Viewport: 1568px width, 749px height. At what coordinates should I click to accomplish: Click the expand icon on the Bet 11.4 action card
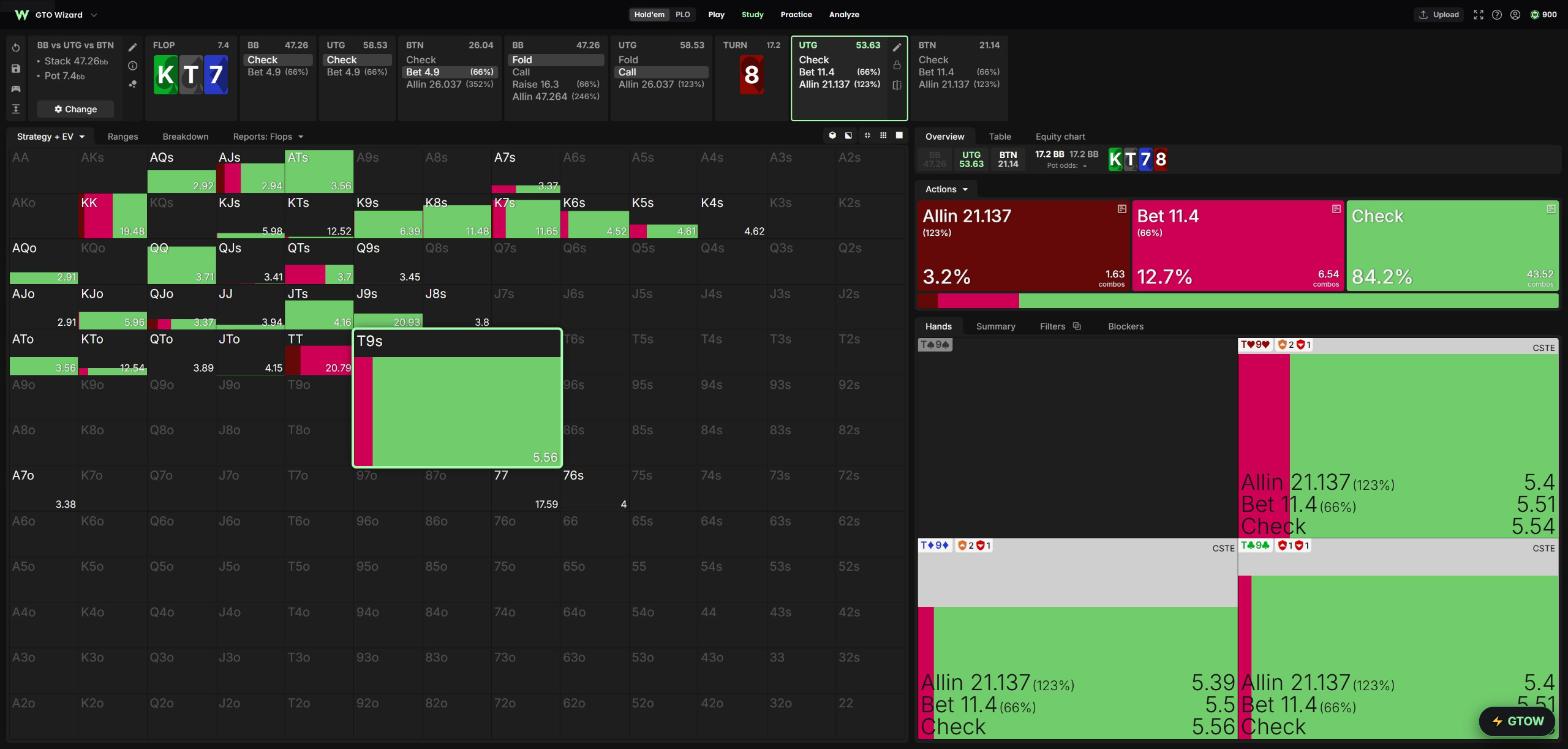(1336, 209)
